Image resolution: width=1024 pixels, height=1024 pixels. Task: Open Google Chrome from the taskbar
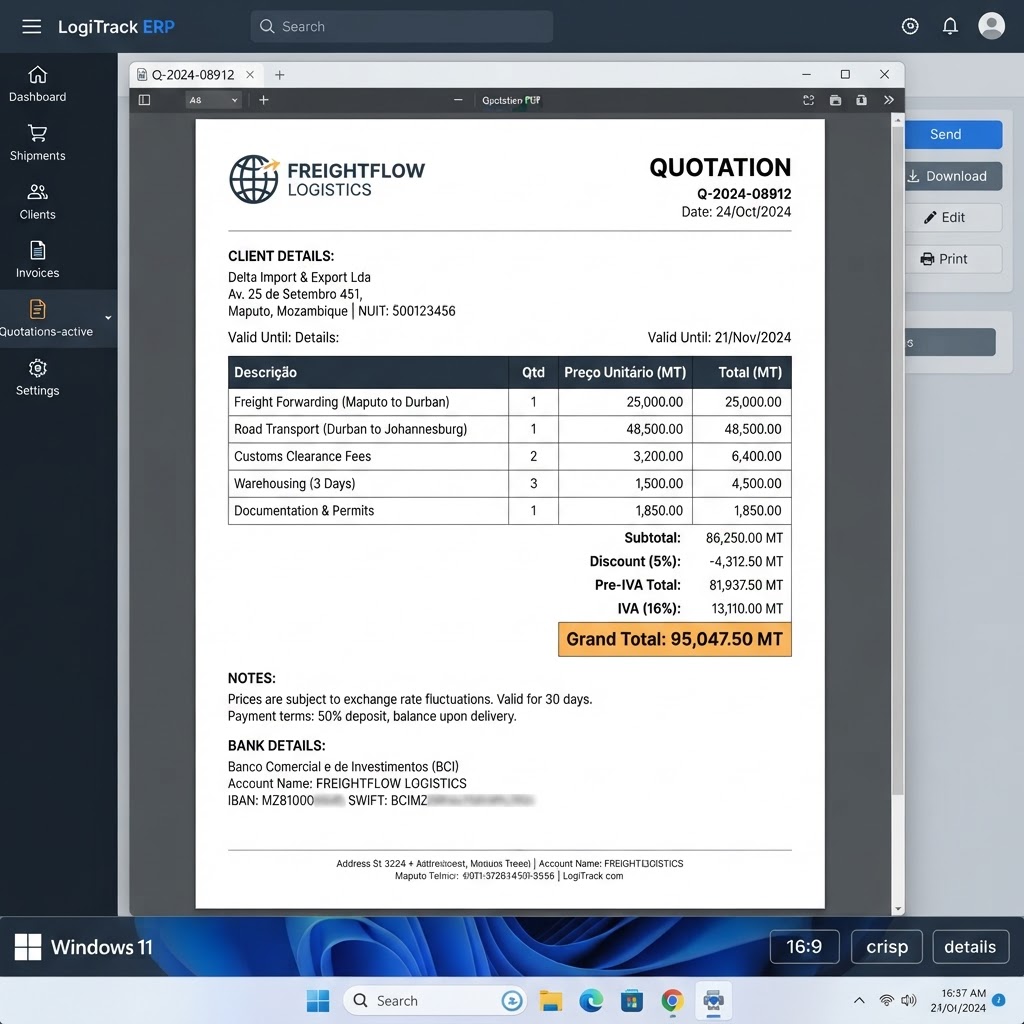point(672,1000)
